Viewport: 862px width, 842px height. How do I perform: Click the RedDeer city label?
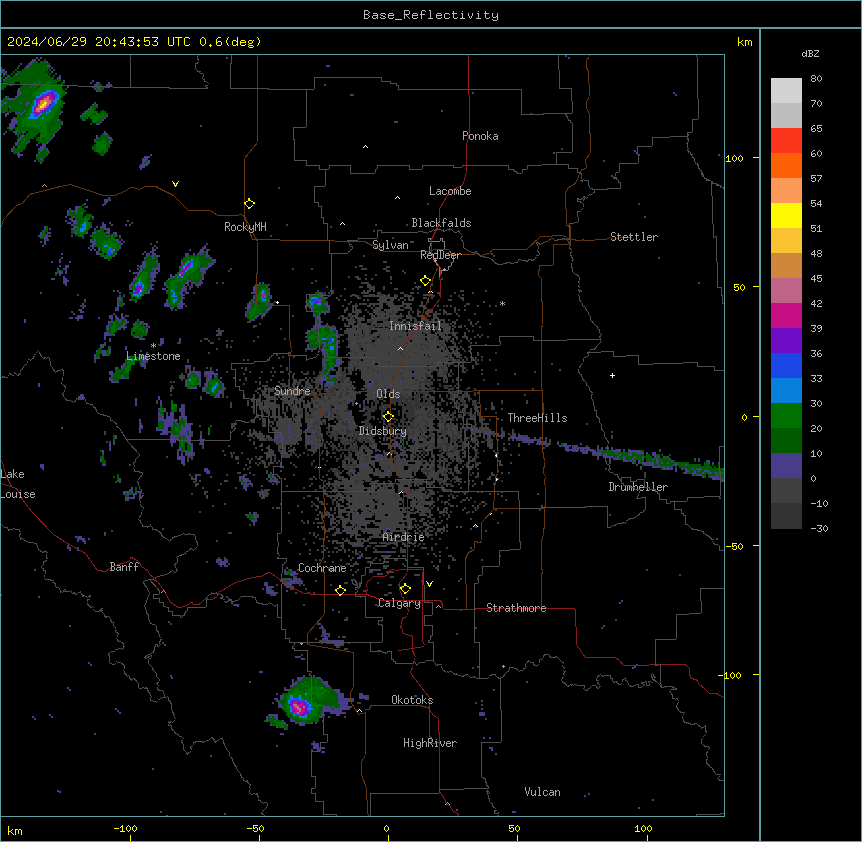pyautogui.click(x=440, y=255)
